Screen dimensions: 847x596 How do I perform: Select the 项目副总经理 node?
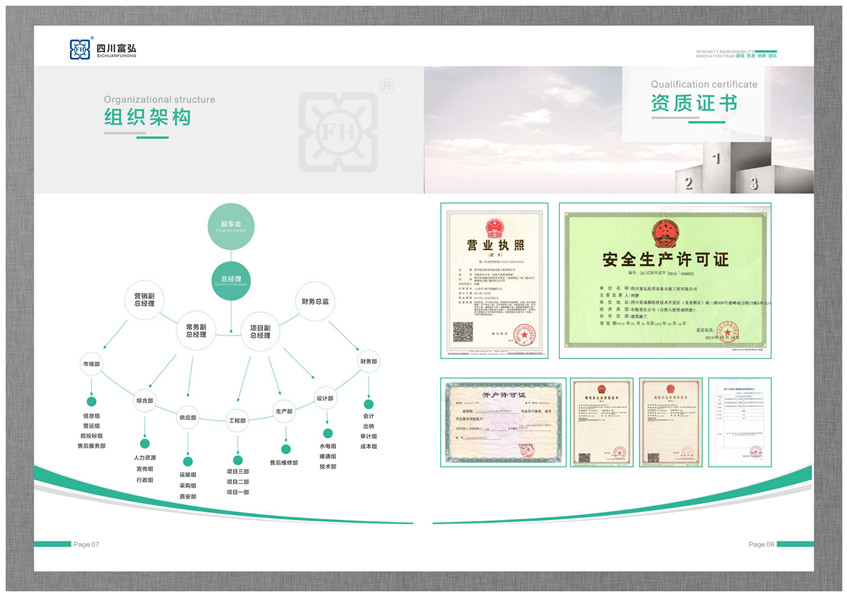tap(260, 331)
